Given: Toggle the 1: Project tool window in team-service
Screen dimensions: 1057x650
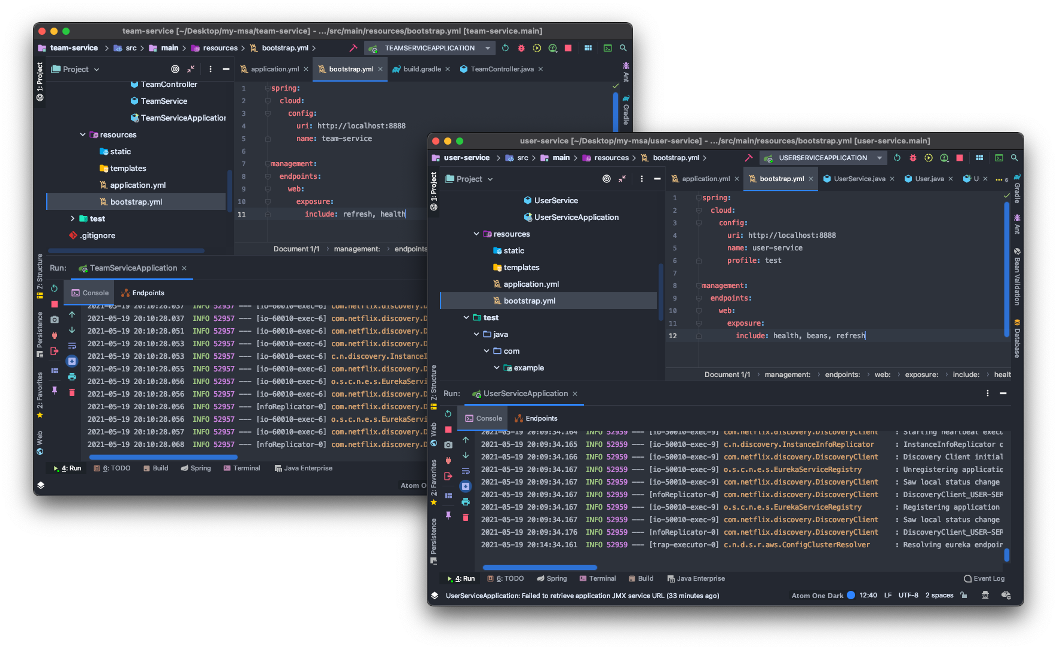Looking at the screenshot, I should click(x=39, y=82).
